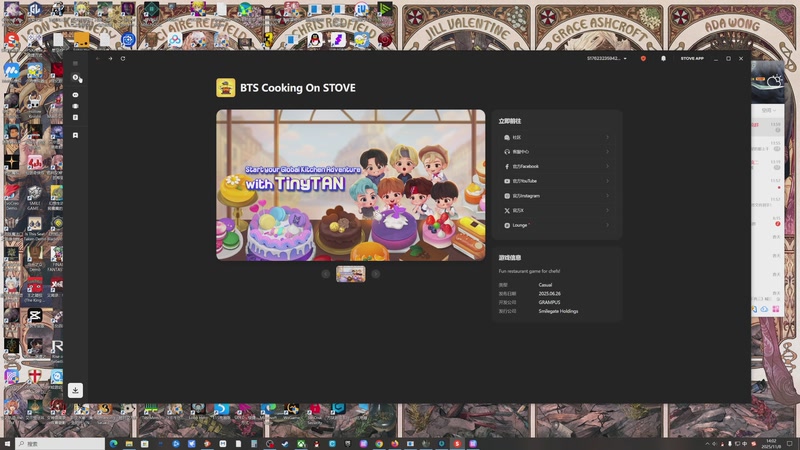
Task: Open the STOVE home icon in sidebar
Action: tap(76, 77)
